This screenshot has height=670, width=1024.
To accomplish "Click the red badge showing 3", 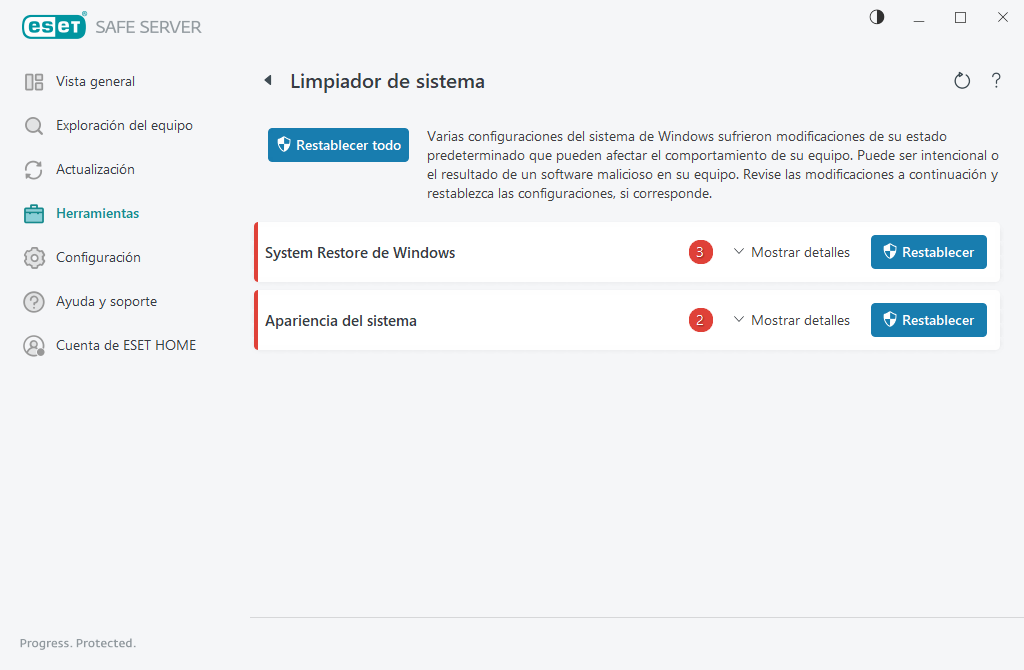I will (700, 252).
